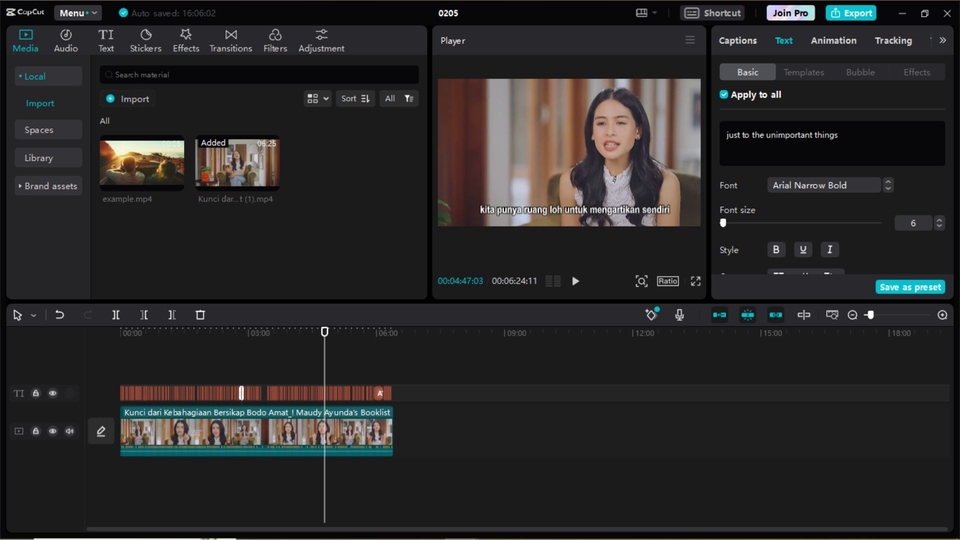Select the Basic sub-tab
This screenshot has width=960, height=540.
pyautogui.click(x=748, y=72)
